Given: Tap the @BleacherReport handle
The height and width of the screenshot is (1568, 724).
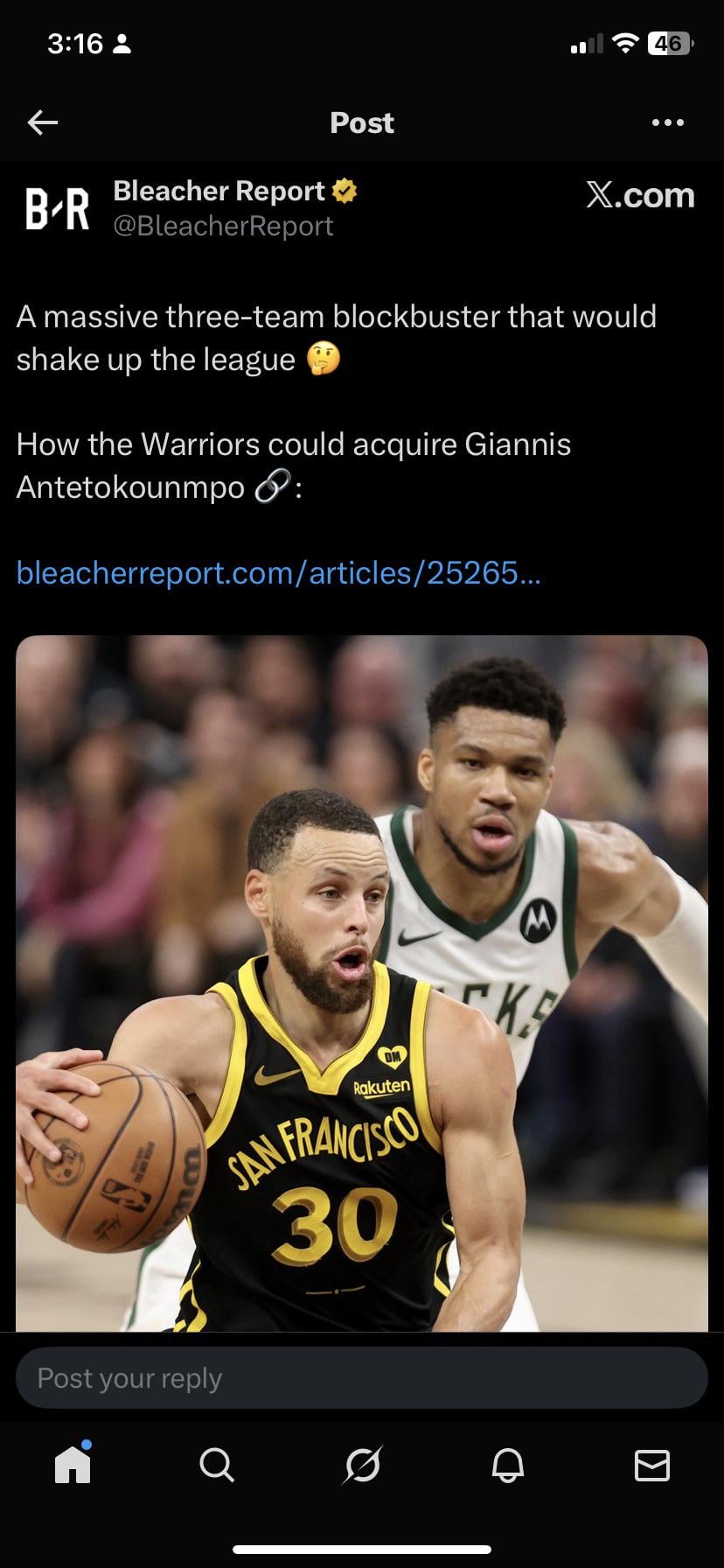Looking at the screenshot, I should [x=223, y=226].
